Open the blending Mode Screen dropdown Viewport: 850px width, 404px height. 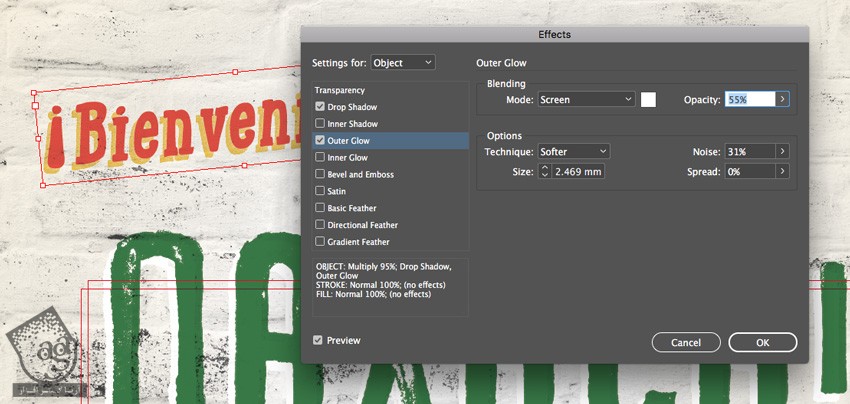[x=586, y=99]
